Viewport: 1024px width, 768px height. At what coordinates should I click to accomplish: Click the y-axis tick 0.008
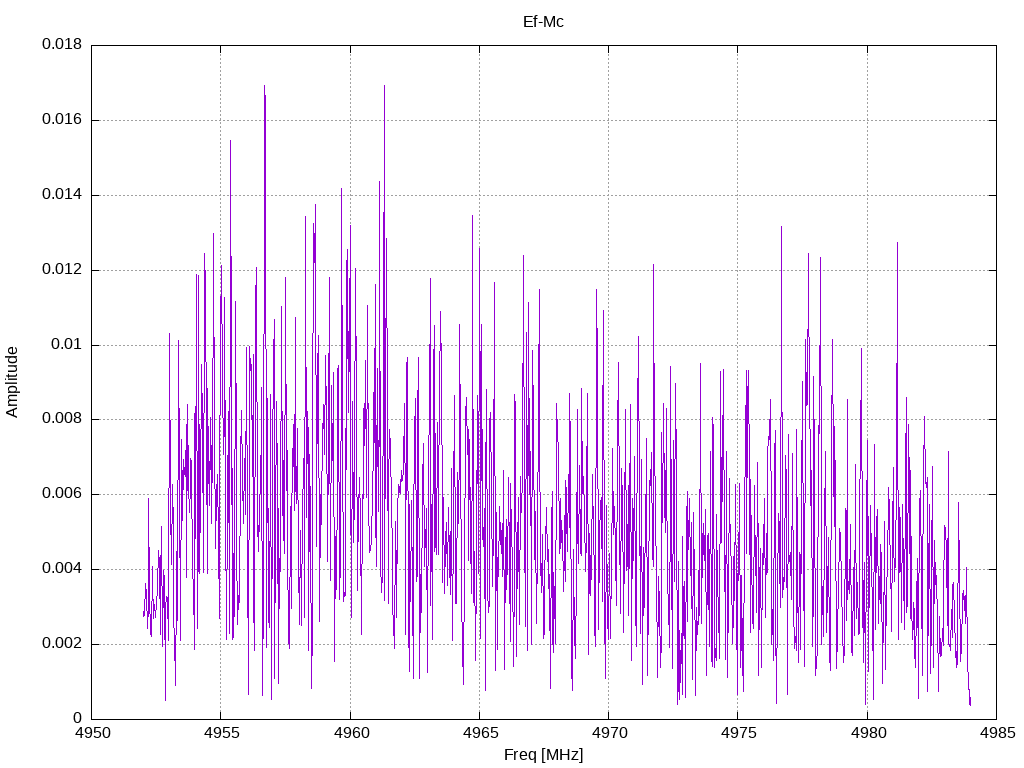coord(62,419)
